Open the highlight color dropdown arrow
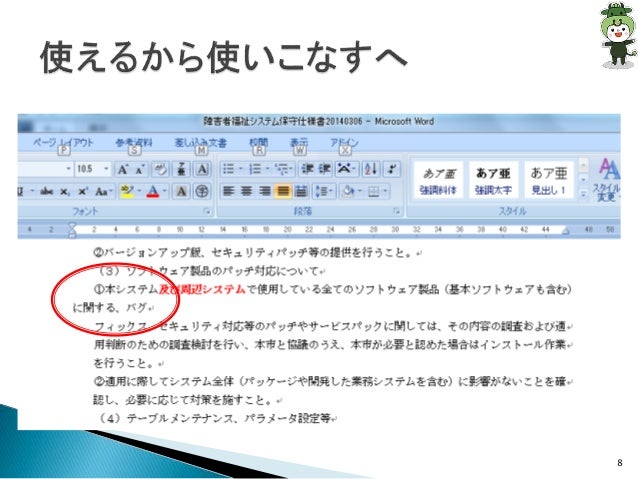Image resolution: width=638 pixels, height=479 pixels. pyautogui.click(x=140, y=191)
